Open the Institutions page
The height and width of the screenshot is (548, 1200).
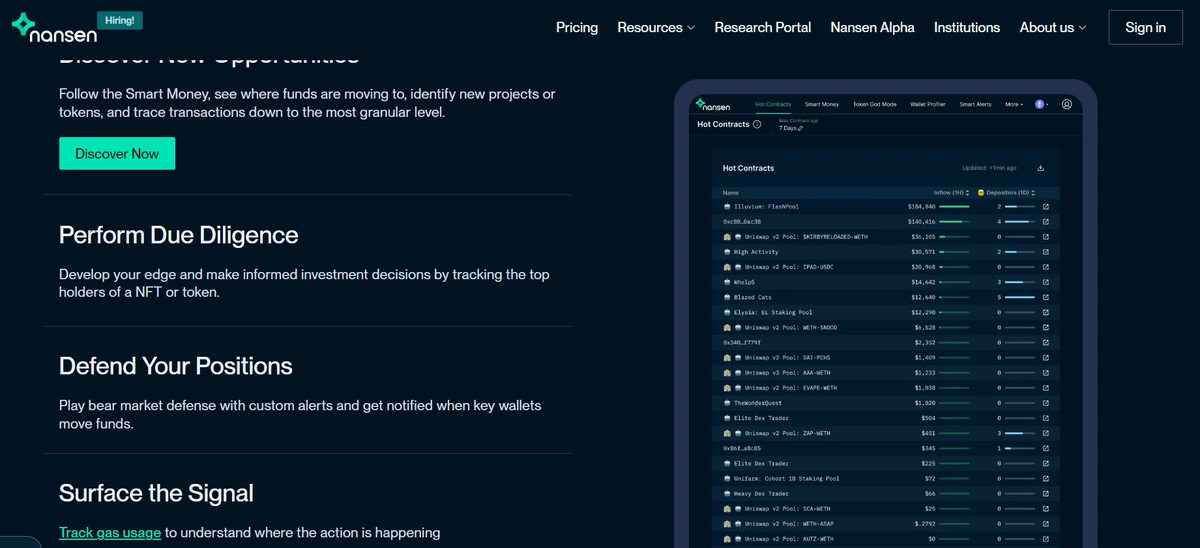967,27
